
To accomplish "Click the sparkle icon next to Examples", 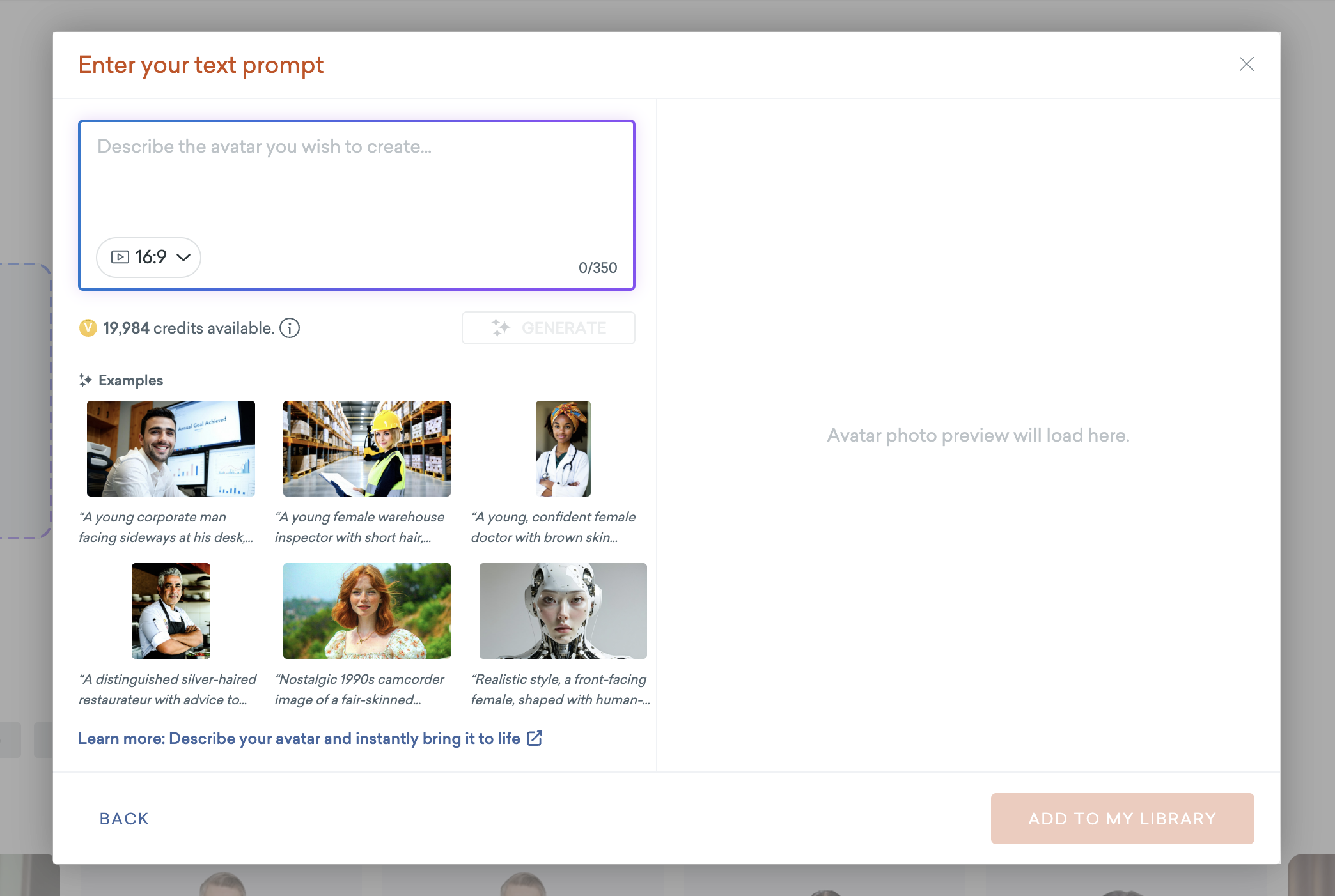I will pos(86,380).
